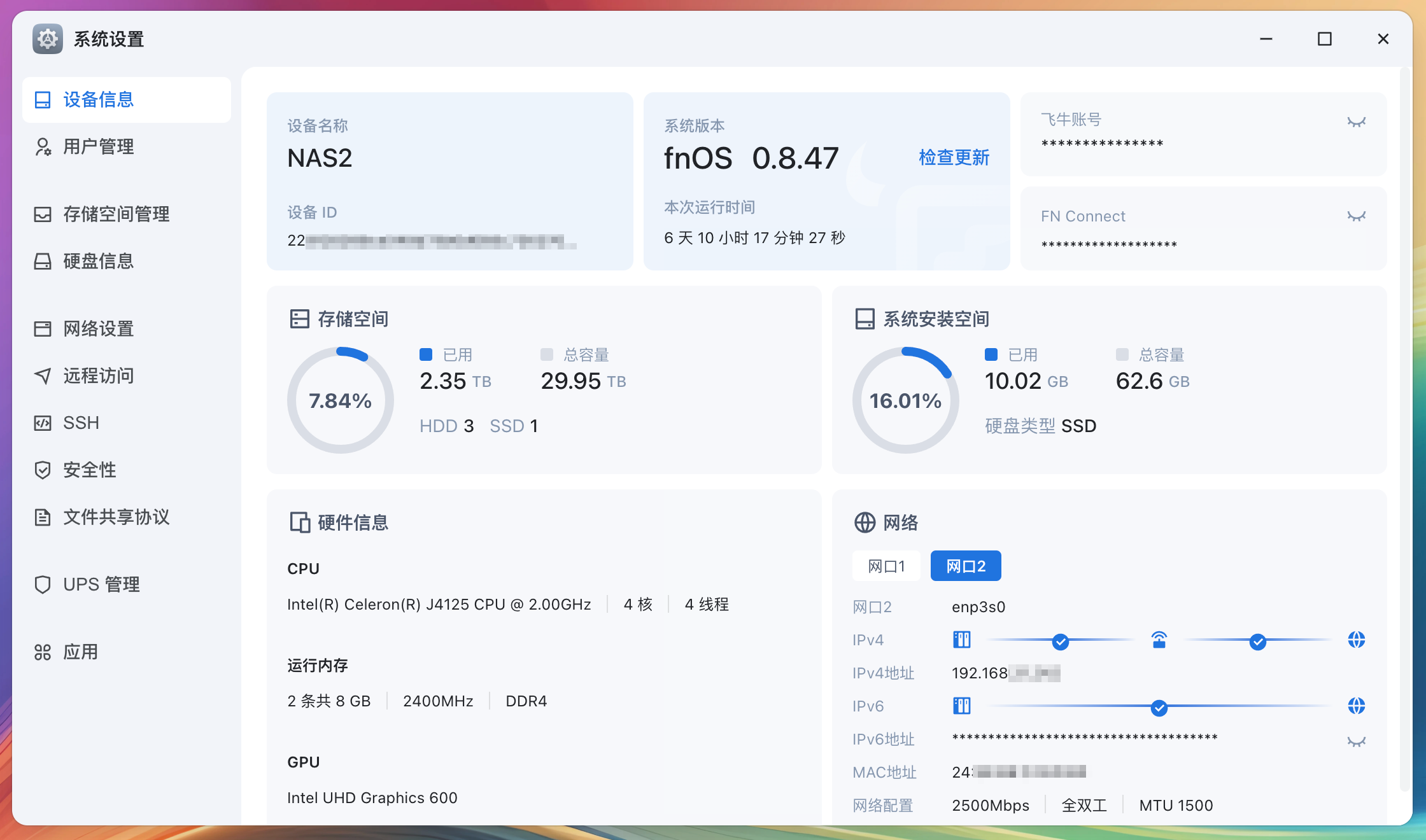Click 检查更新 to check for updates
The width and height of the screenshot is (1426, 840).
click(954, 158)
